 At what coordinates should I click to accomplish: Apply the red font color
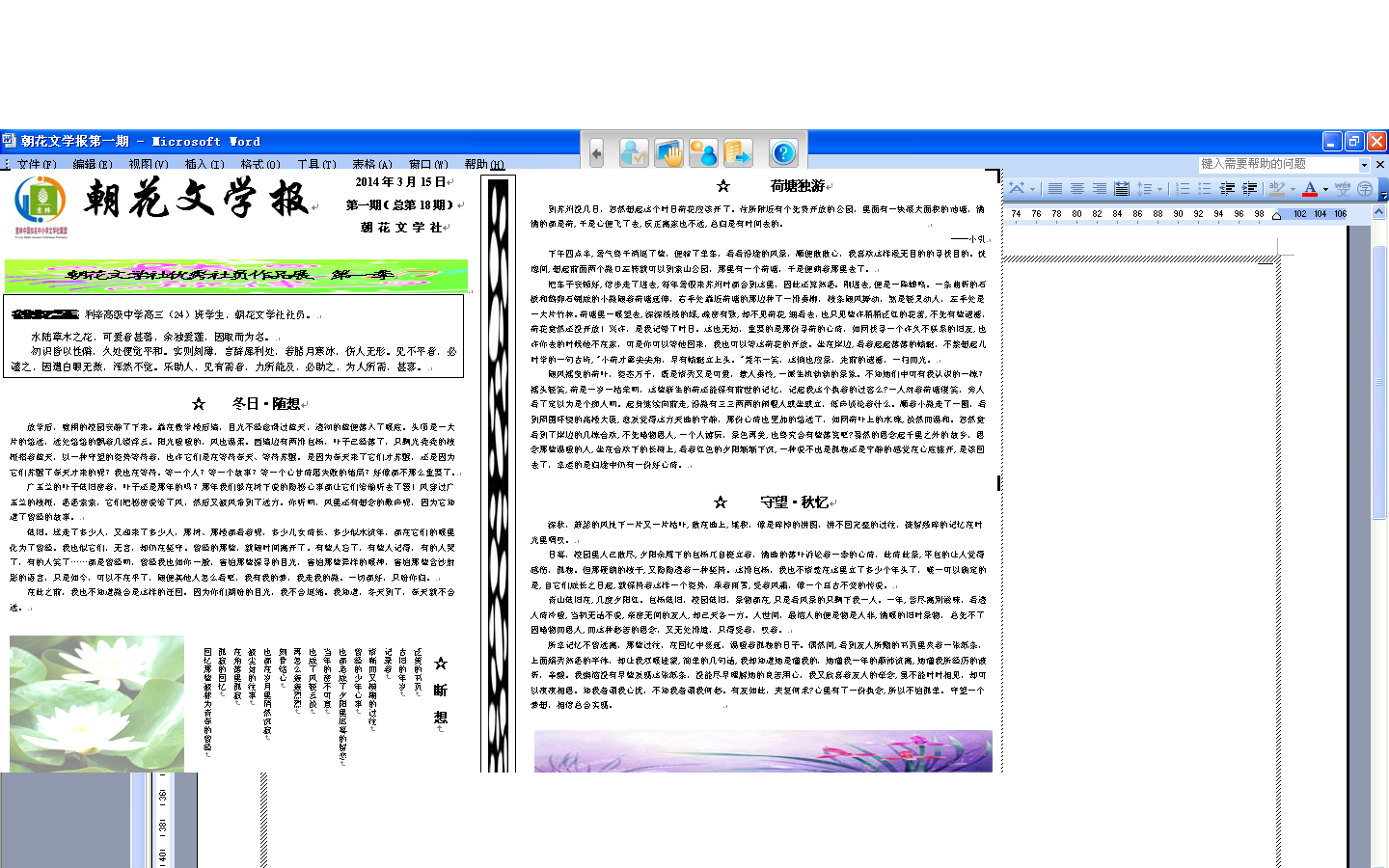point(1310,189)
